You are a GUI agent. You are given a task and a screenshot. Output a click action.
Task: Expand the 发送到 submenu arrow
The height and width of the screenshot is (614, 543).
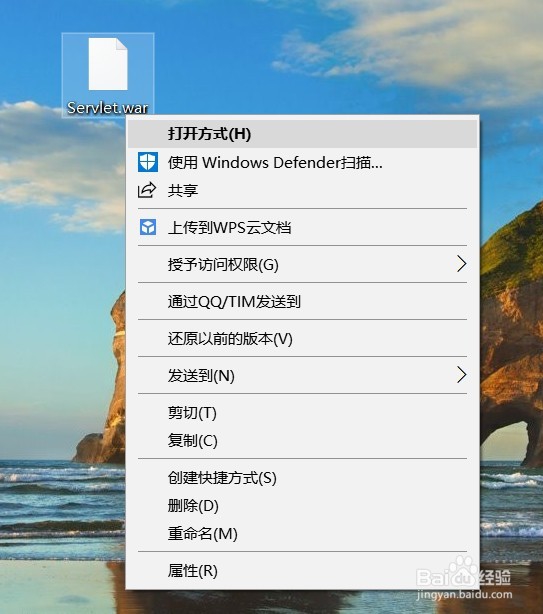(x=462, y=375)
